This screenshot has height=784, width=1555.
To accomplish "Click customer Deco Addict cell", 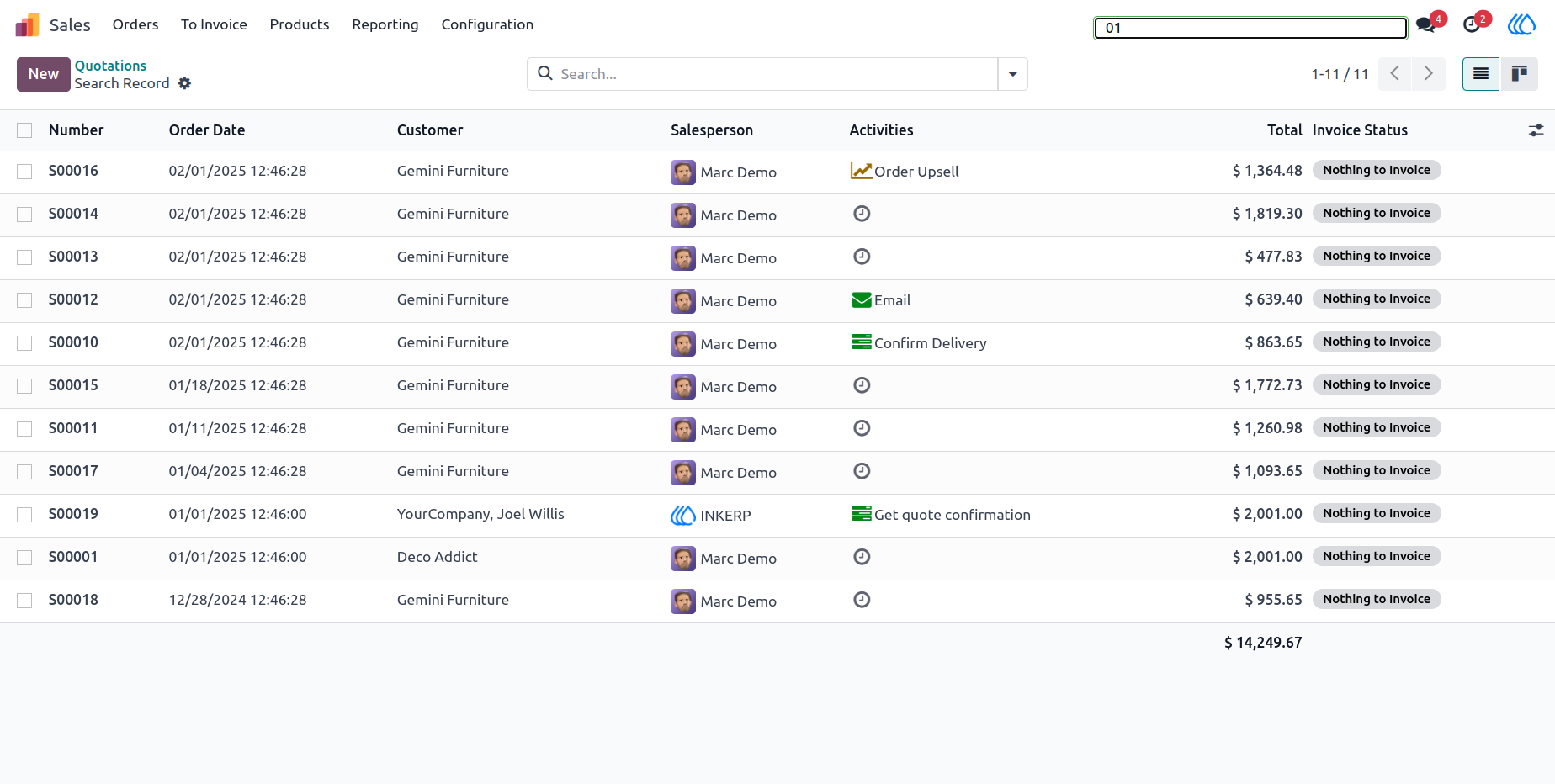I will [438, 557].
